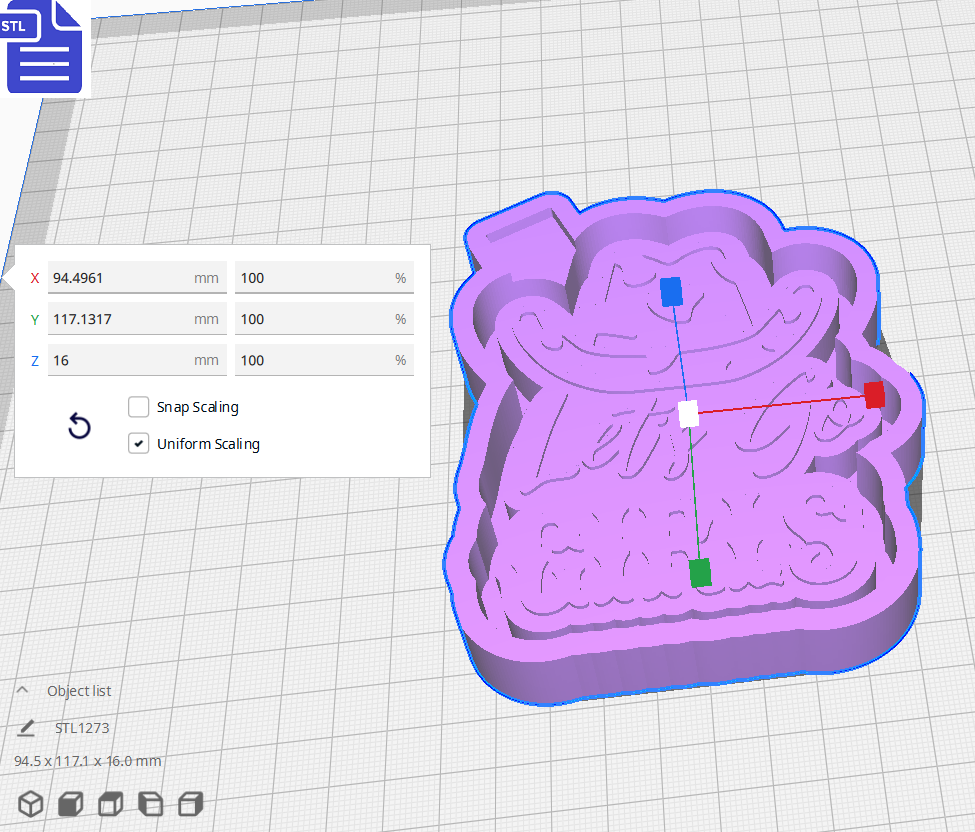This screenshot has width=975, height=832.
Task: Click the white center handle on the model
Action: 687,415
